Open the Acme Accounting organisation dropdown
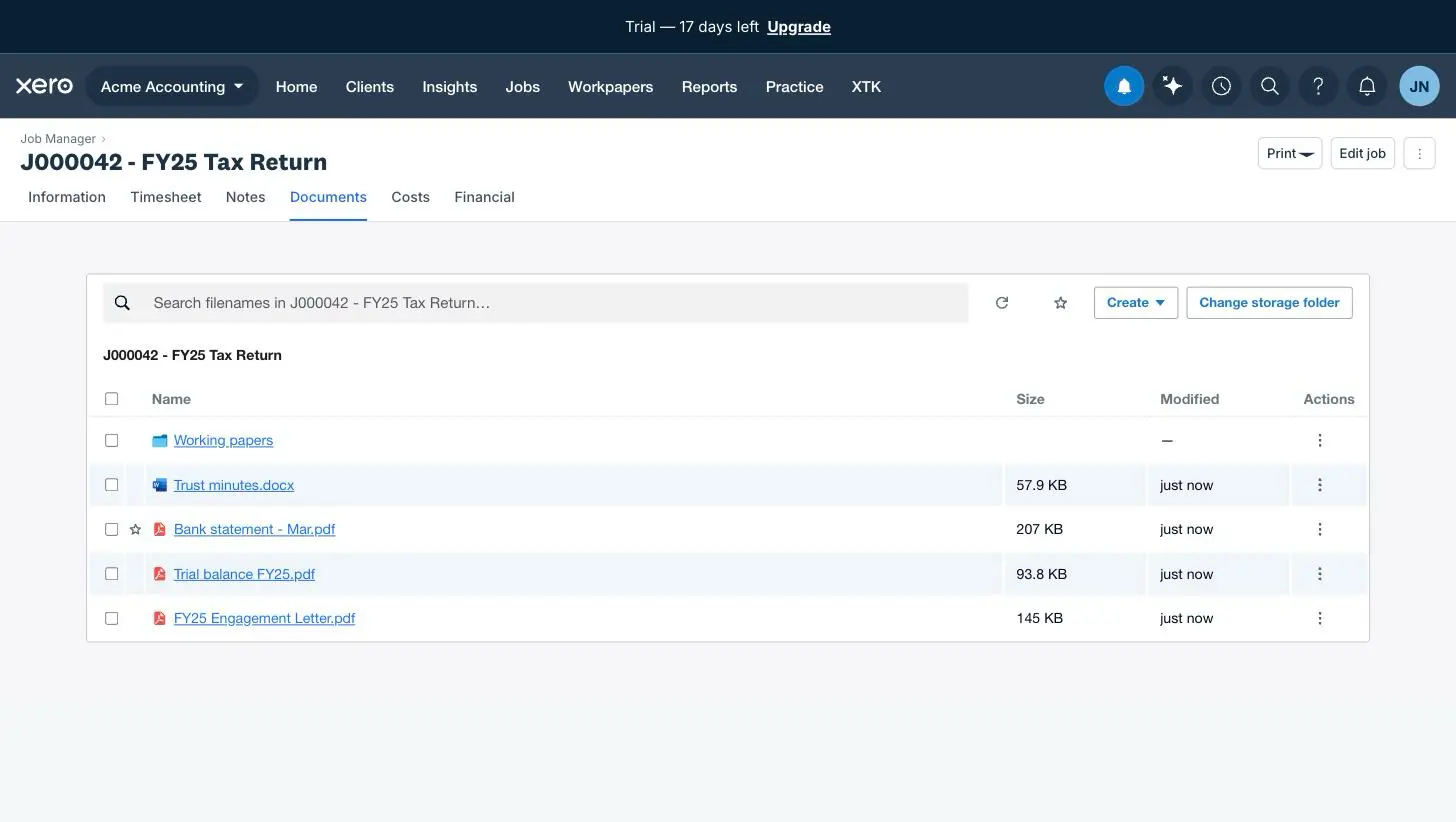Image resolution: width=1456 pixels, height=822 pixels. coord(172,86)
